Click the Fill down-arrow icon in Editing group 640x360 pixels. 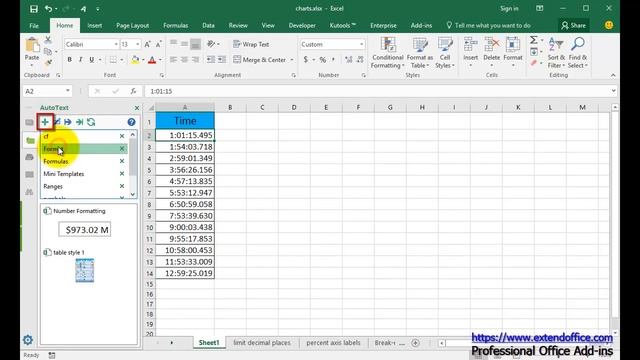533,52
